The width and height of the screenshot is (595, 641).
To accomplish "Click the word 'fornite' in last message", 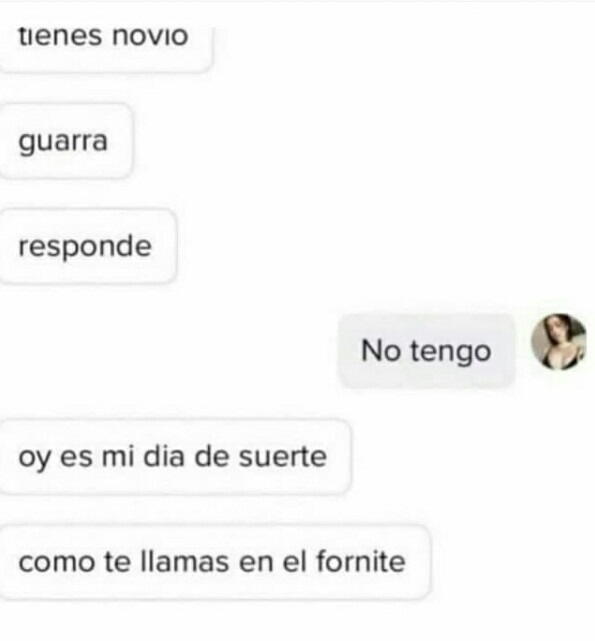I will tap(361, 561).
